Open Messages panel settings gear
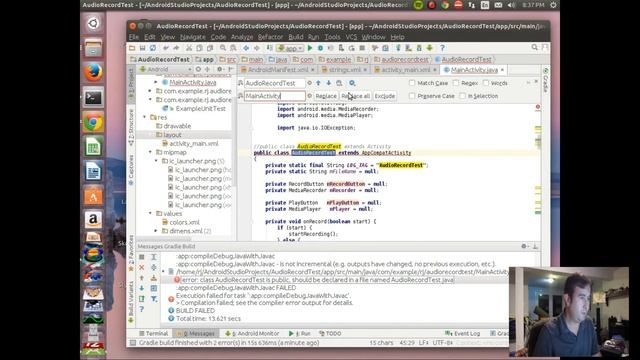 pos(524,246)
